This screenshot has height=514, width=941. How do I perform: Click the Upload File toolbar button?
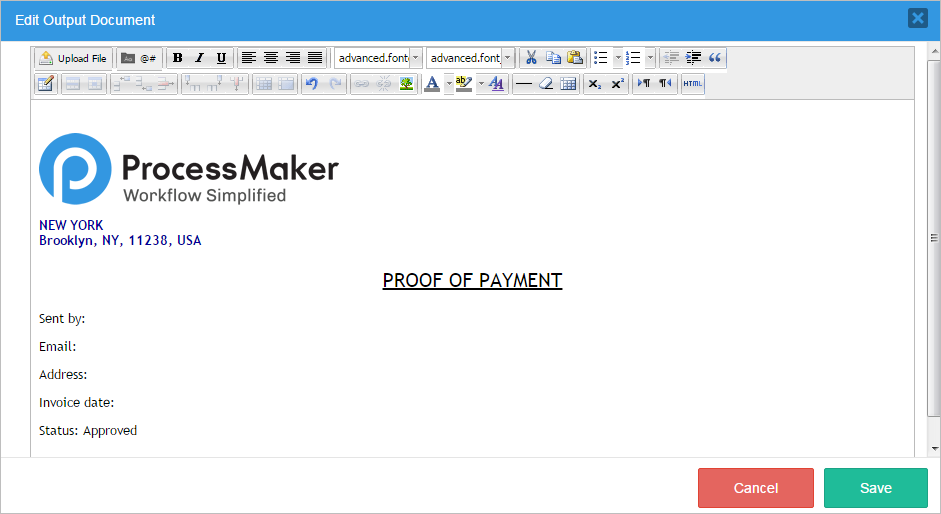pos(72,58)
